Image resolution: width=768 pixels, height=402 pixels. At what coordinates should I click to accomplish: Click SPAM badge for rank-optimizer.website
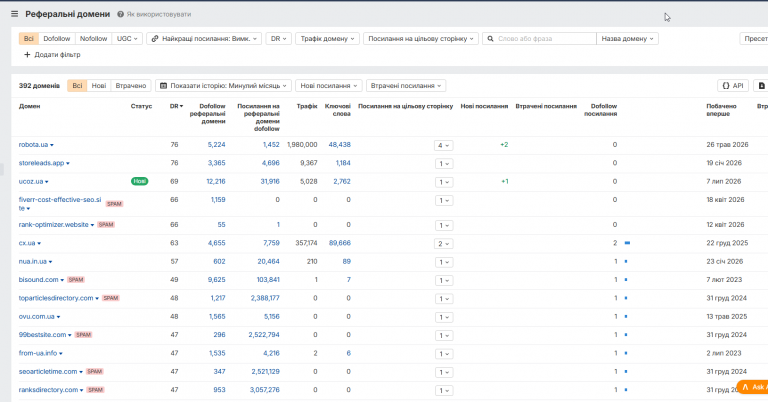click(x=106, y=225)
